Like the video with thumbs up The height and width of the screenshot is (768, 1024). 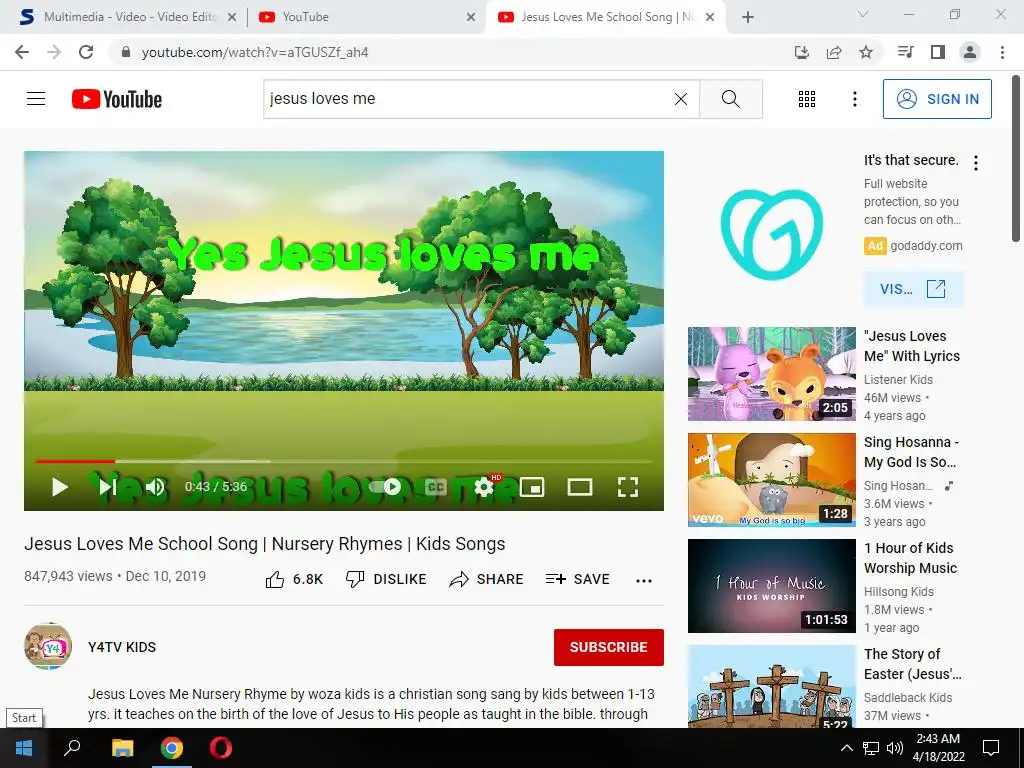click(294, 579)
